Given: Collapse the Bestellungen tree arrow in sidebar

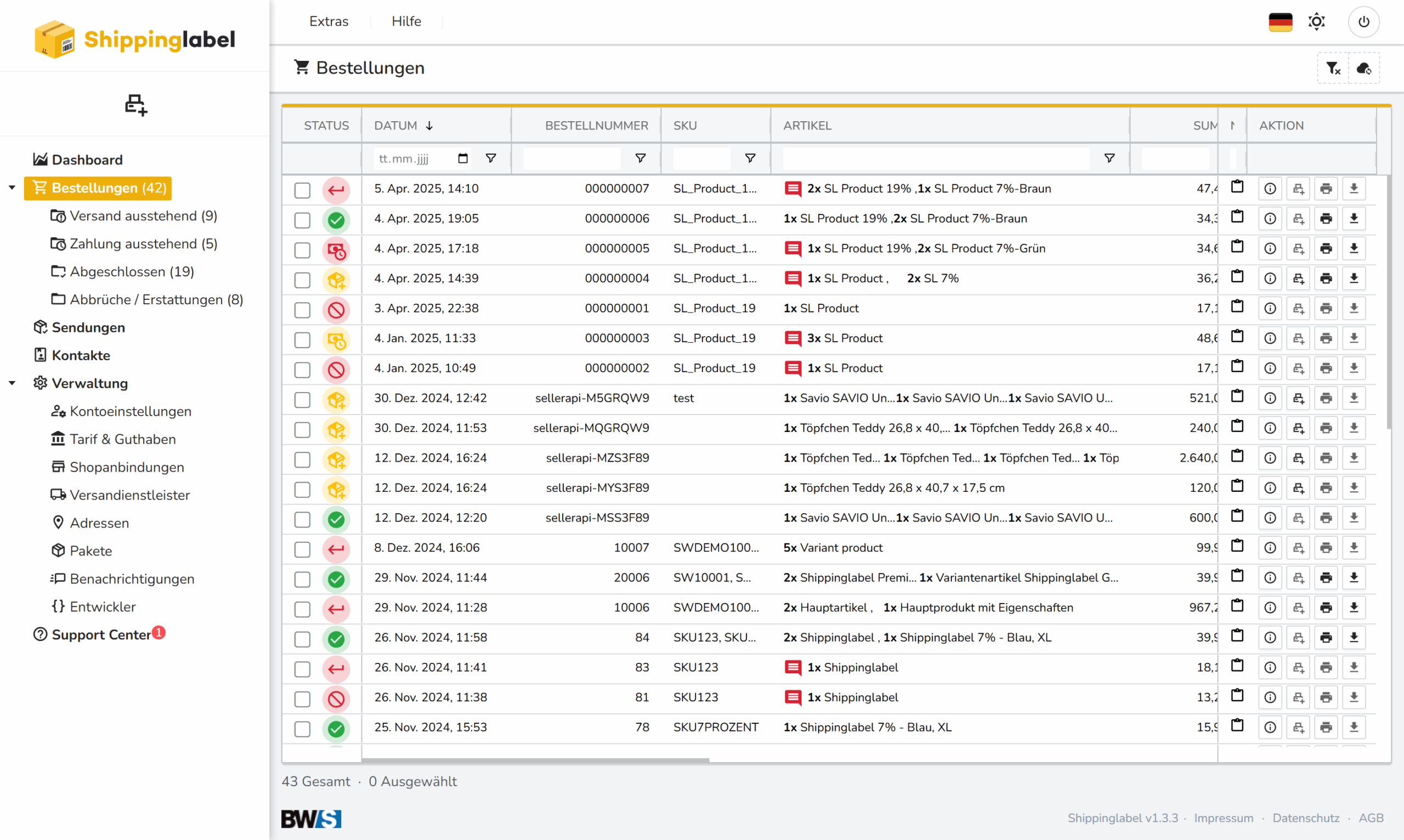Looking at the screenshot, I should [x=12, y=188].
